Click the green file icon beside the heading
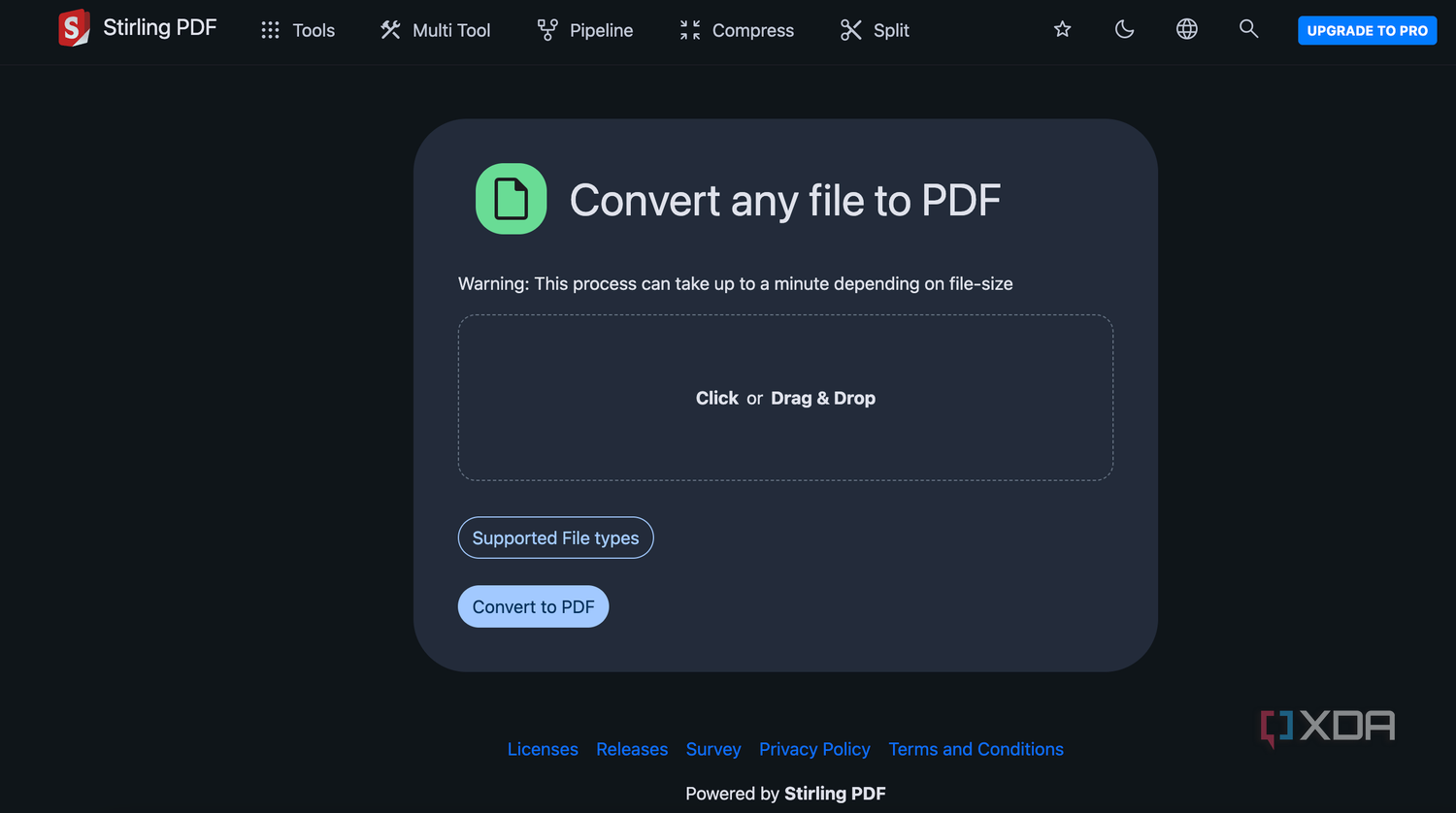This screenshot has width=1456, height=813. (x=511, y=199)
